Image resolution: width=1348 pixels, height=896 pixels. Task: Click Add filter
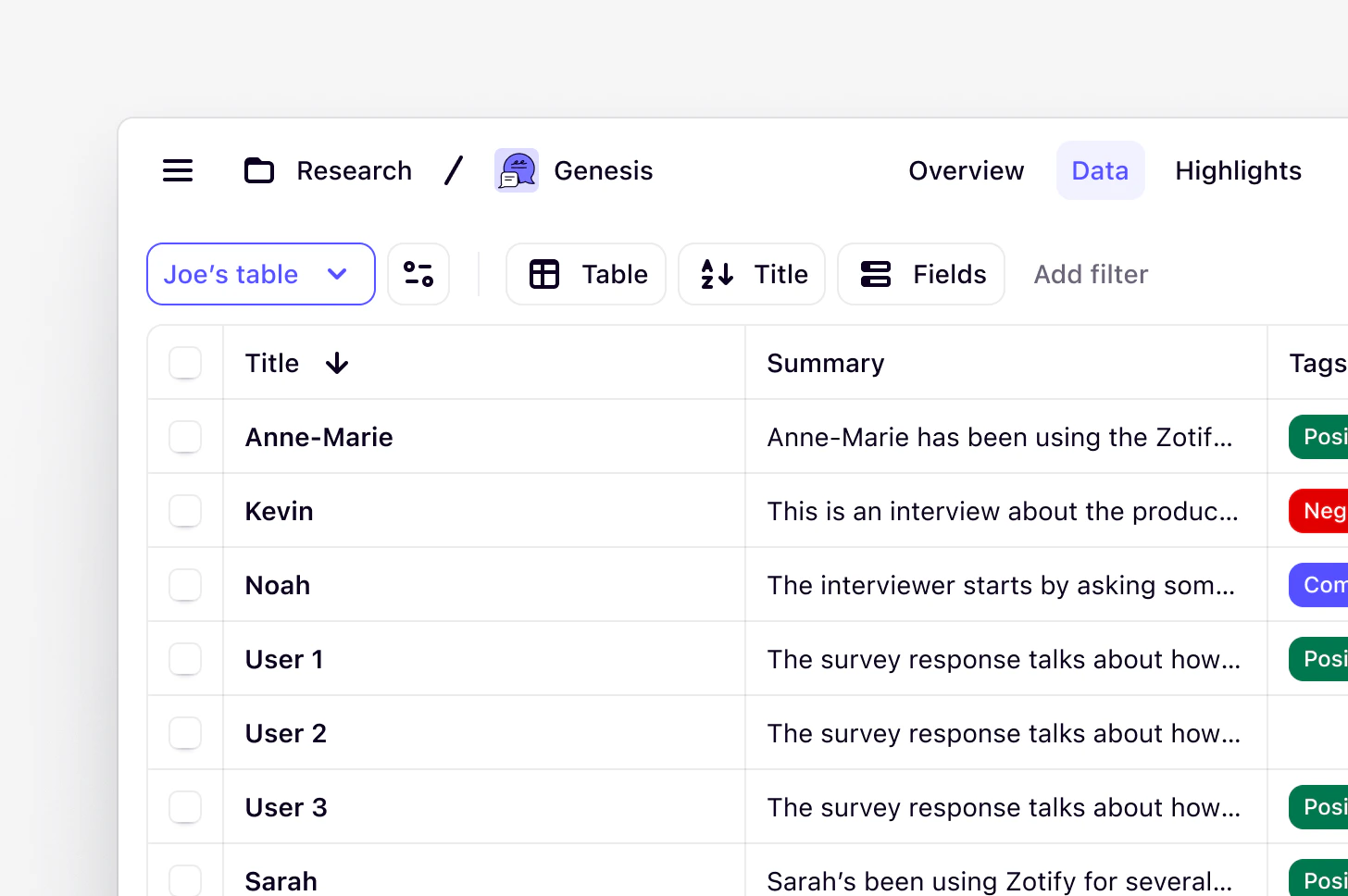click(x=1091, y=274)
